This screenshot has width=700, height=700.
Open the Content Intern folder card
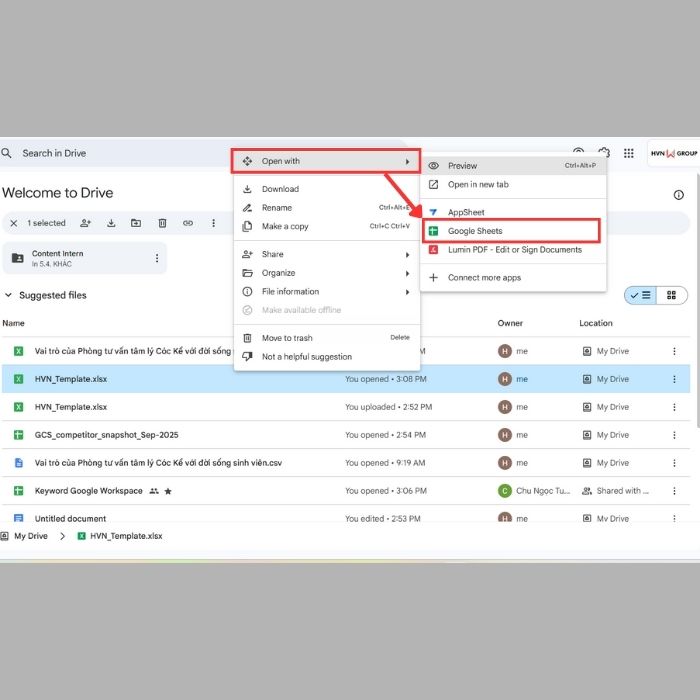(85, 258)
